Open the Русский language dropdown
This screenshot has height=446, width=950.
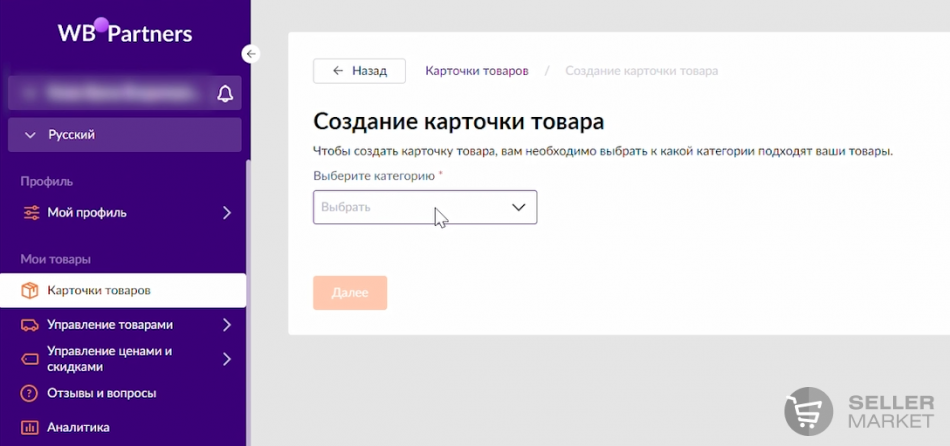click(x=124, y=134)
